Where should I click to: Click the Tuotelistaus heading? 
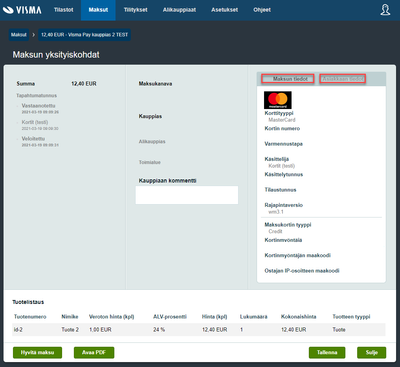(28, 302)
